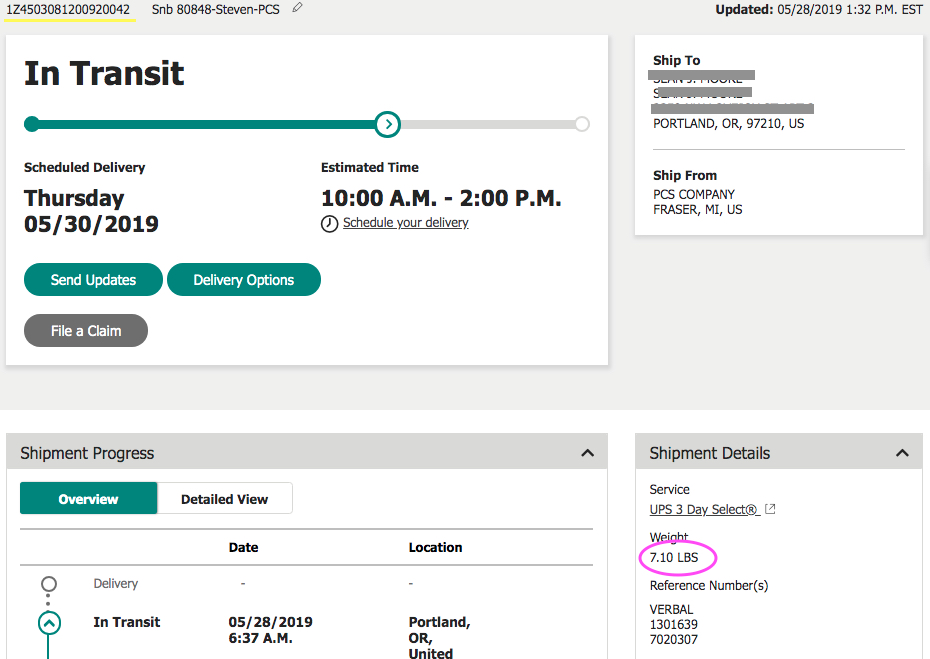This screenshot has height=659, width=930.
Task: Click the clock icon near Schedule your delivery
Action: 329,224
